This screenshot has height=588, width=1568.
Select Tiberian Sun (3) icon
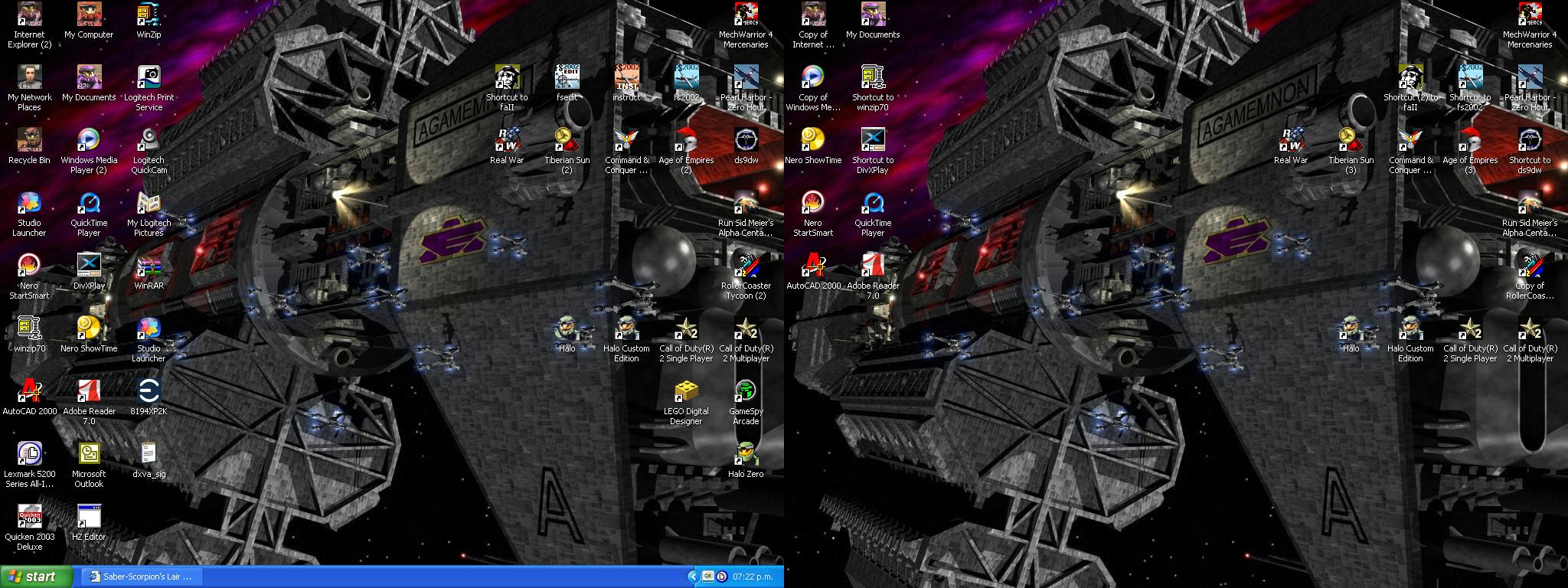coord(1351,152)
